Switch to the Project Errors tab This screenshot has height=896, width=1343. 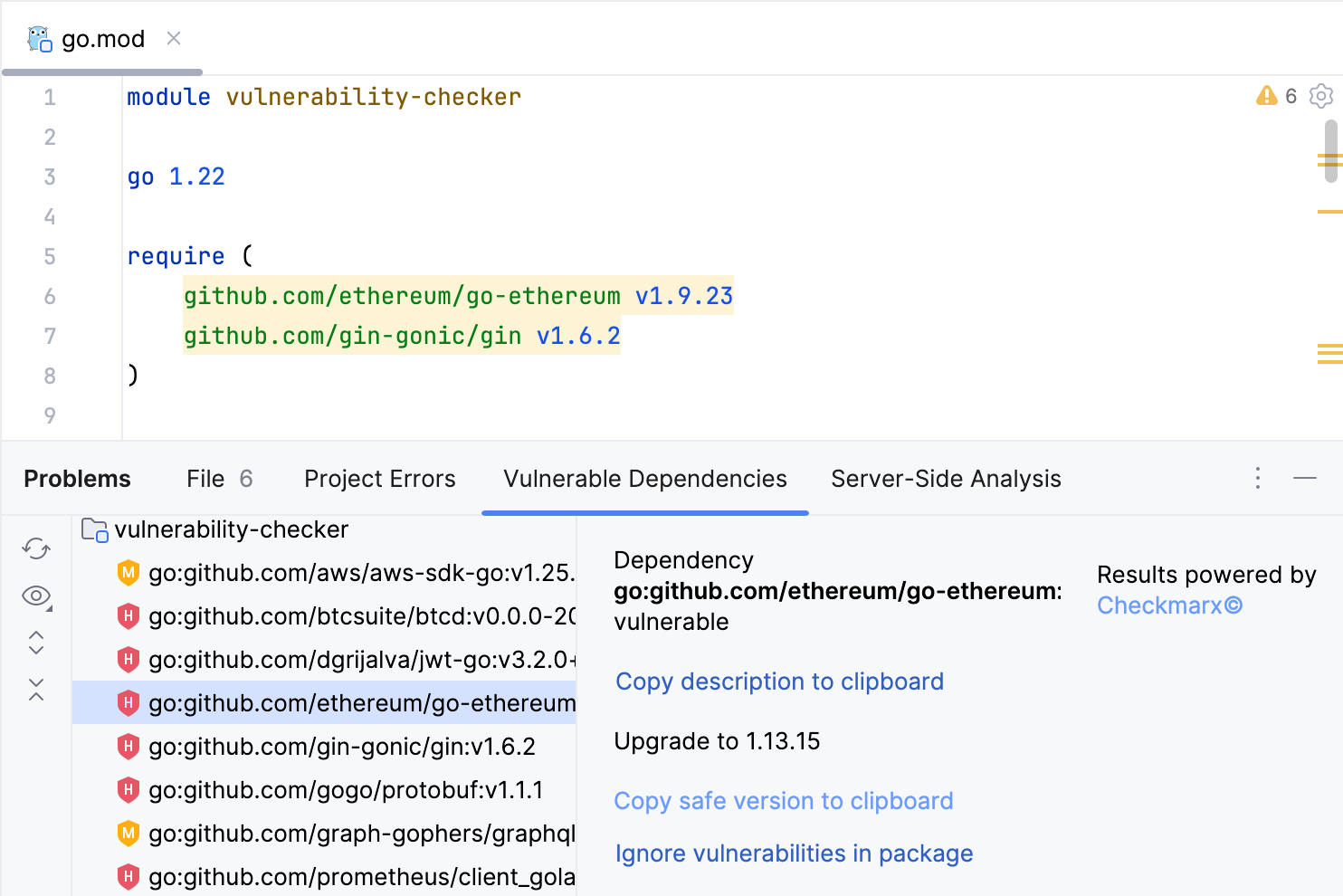pos(380,479)
